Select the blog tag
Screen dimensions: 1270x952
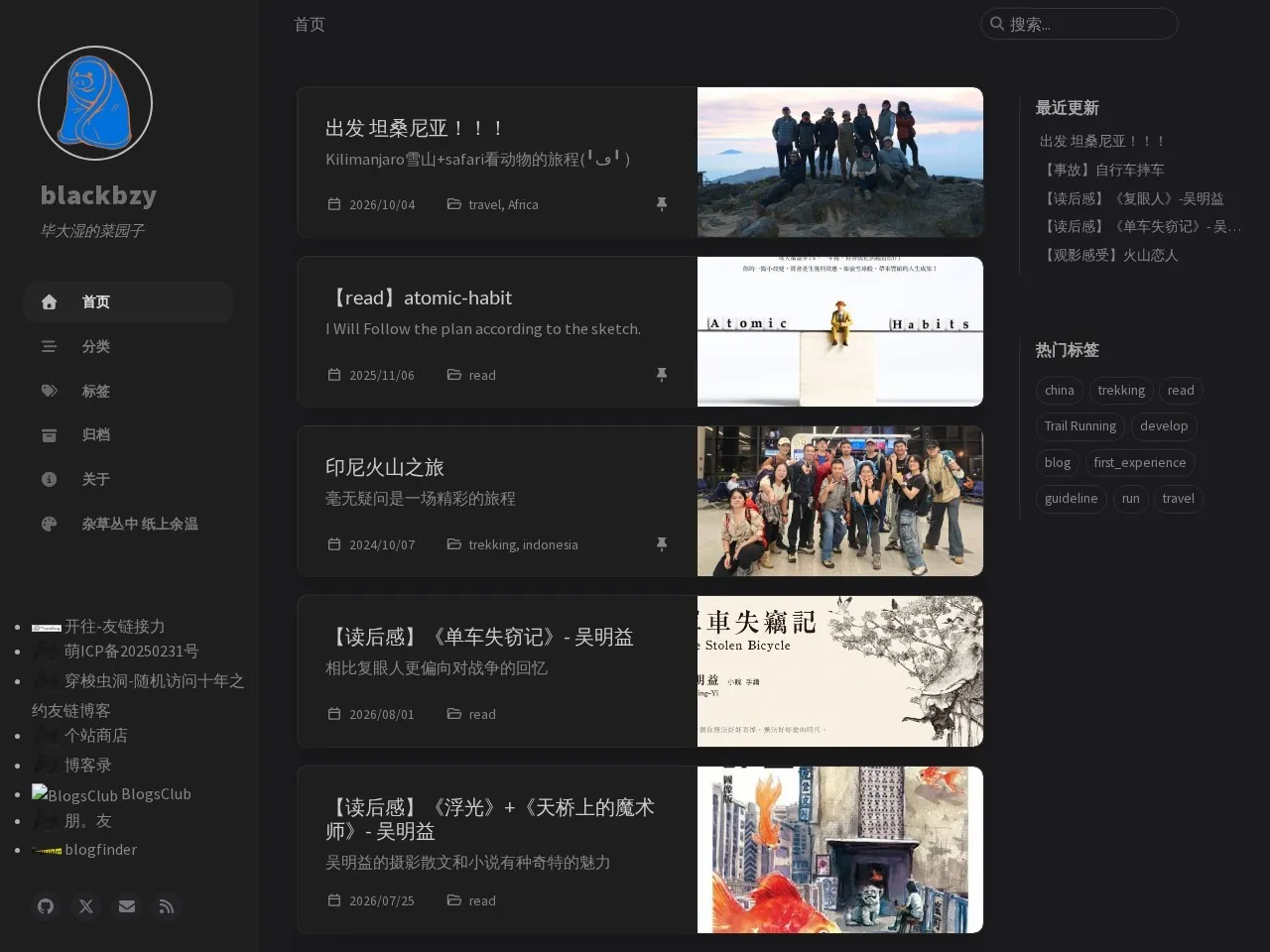point(1058,463)
